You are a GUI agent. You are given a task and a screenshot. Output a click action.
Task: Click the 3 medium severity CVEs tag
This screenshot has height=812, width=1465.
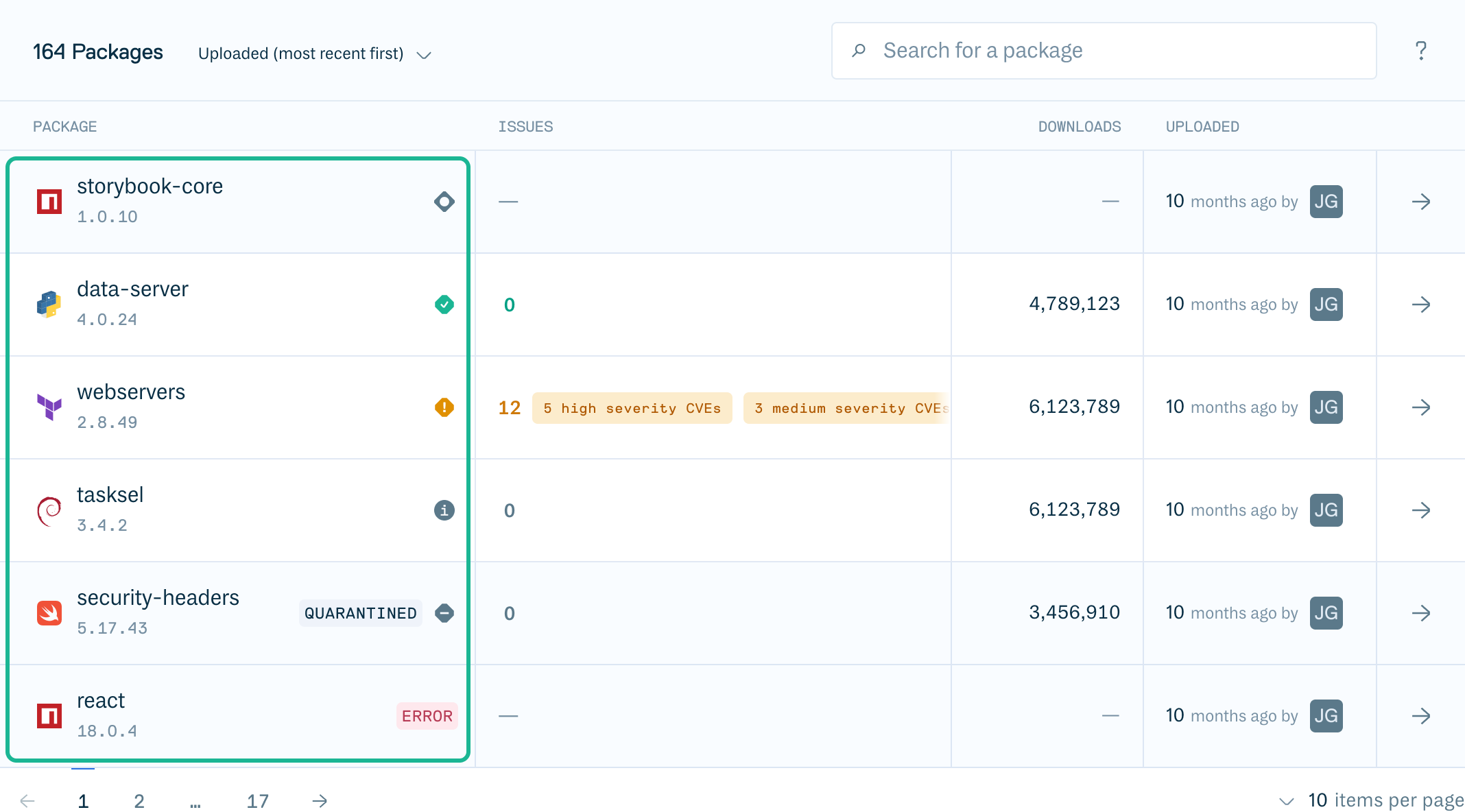pyautogui.click(x=847, y=408)
